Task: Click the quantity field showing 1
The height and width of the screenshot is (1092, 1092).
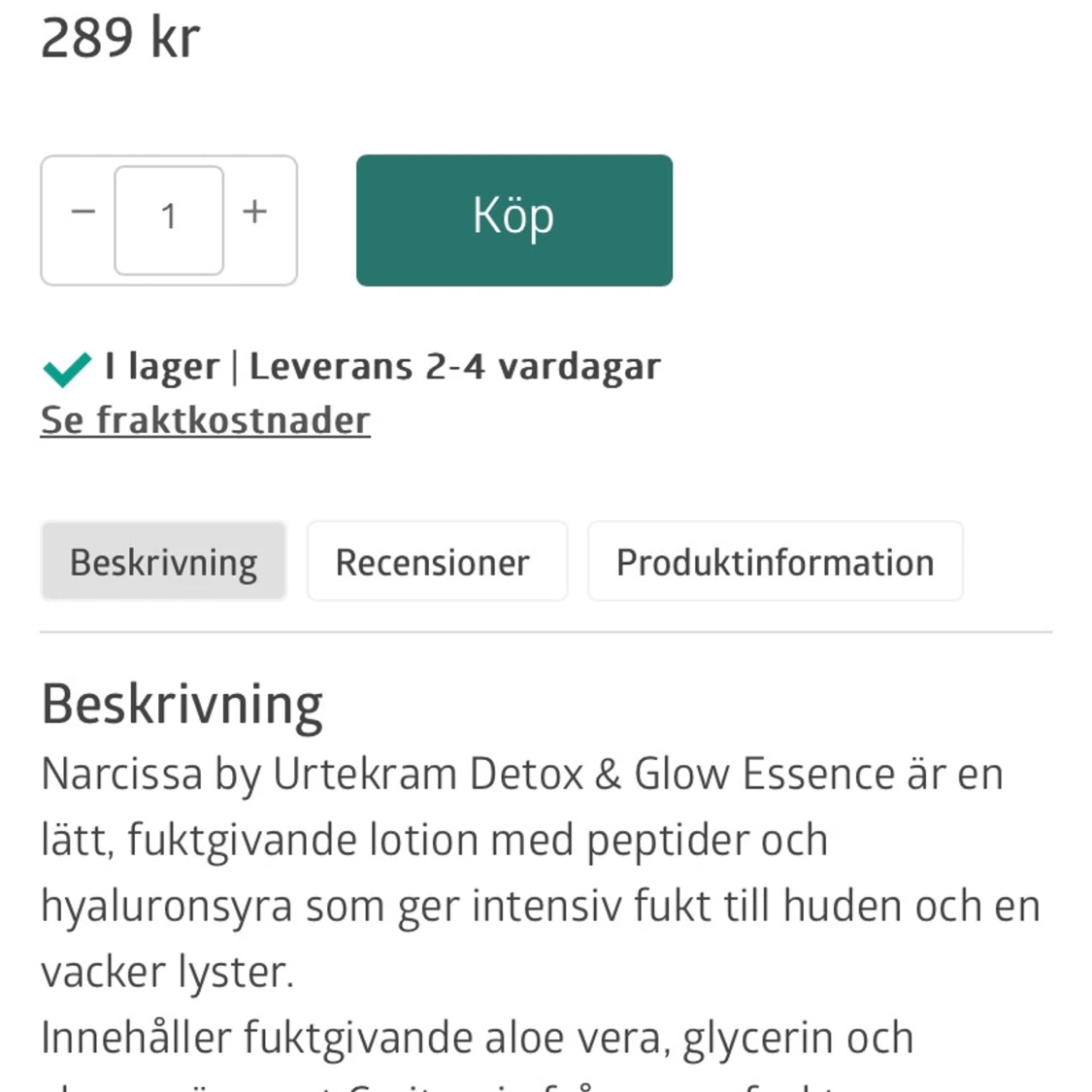Action: point(169,220)
